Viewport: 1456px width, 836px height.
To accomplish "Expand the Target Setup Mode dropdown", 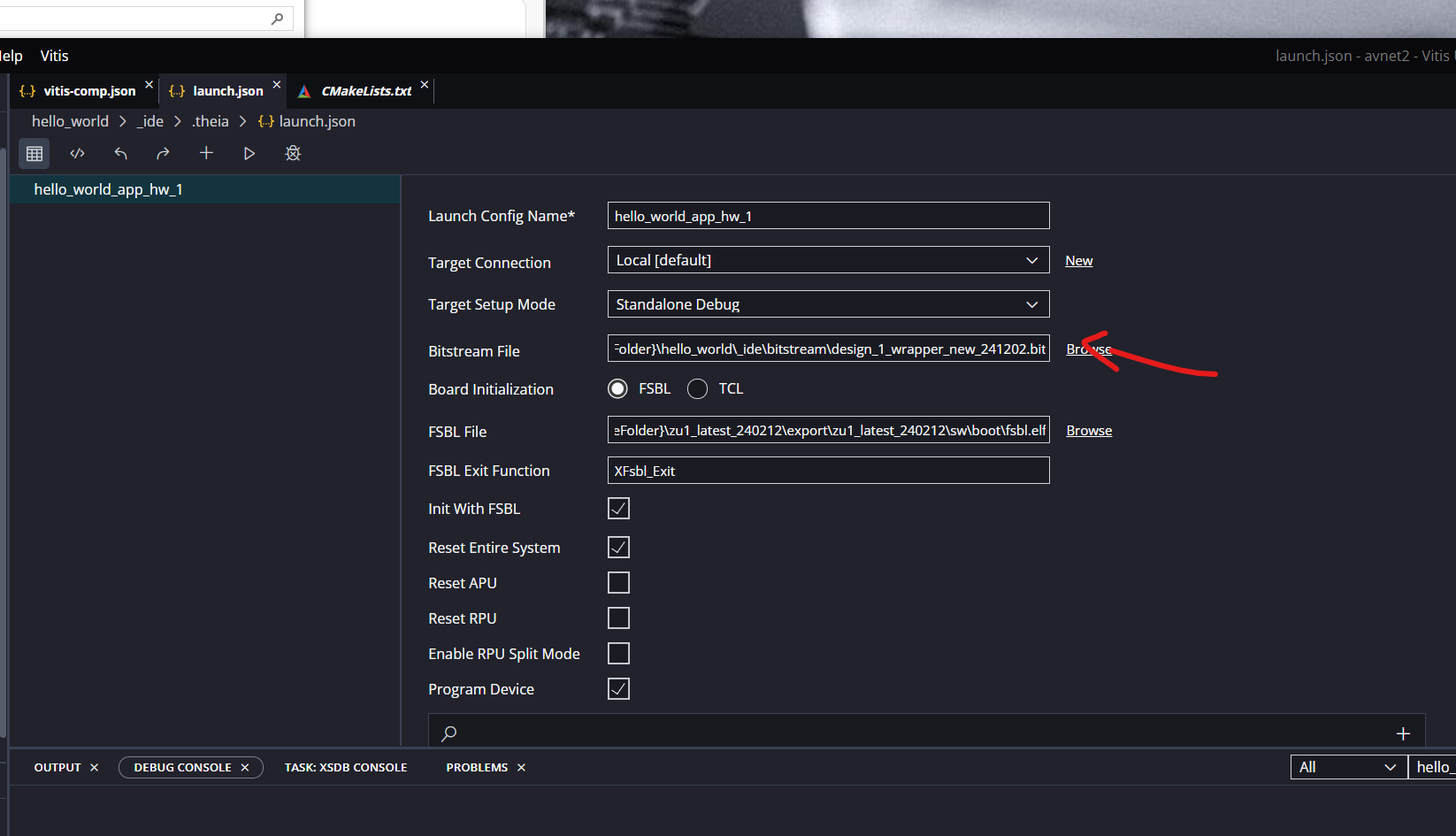I will tap(828, 304).
